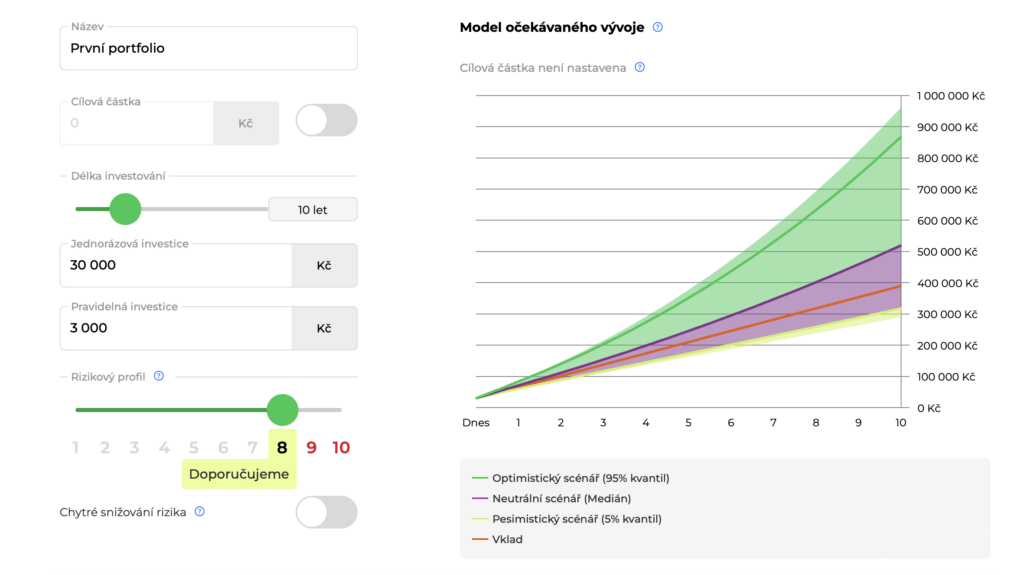This screenshot has height=575, width=1024.
Task: Toggle Chytré snižování rizika switch on
Action: click(326, 512)
